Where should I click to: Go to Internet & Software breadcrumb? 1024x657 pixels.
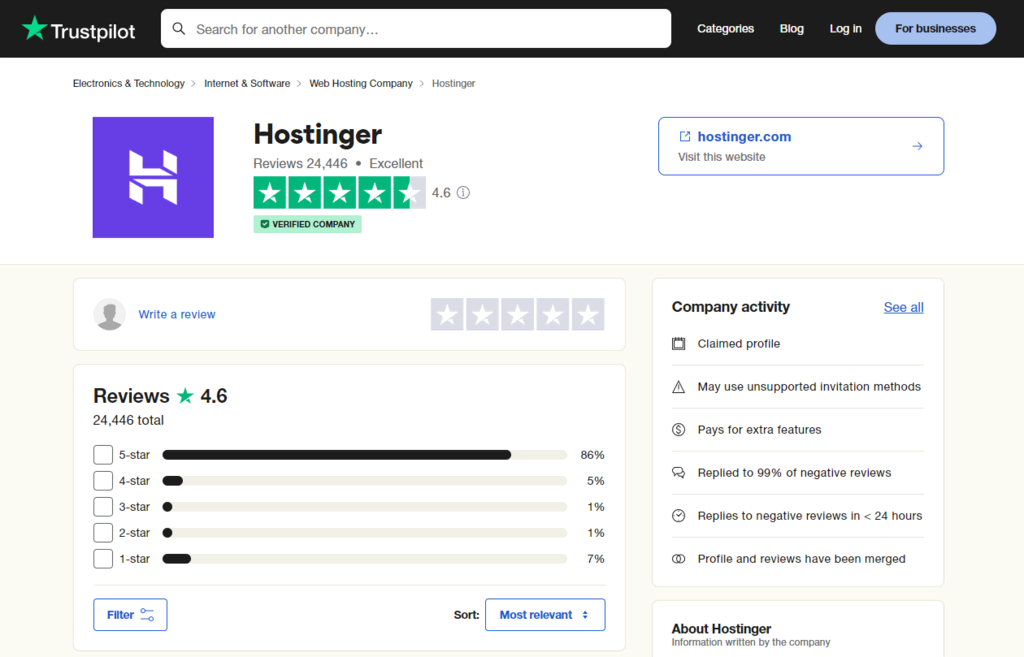pos(247,84)
